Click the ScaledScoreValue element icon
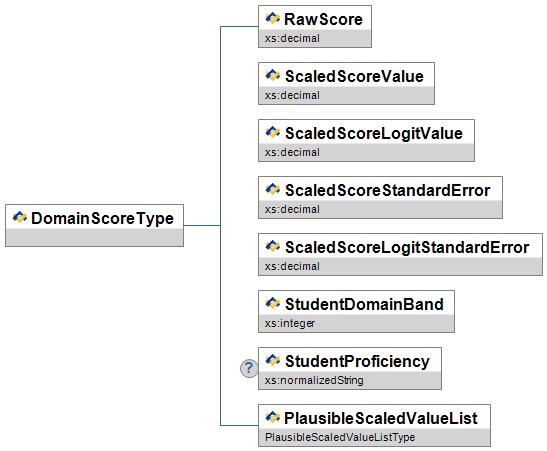The height and width of the screenshot is (451, 547). pos(272,75)
